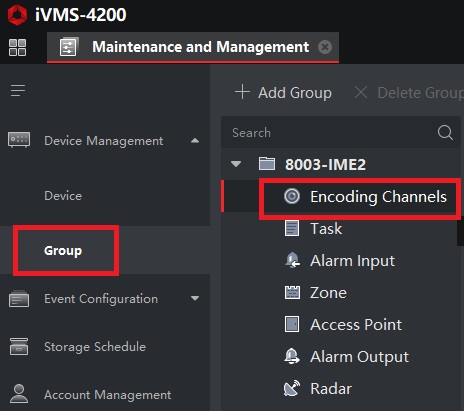Click the Task list icon
The width and height of the screenshot is (464, 411).
click(292, 228)
